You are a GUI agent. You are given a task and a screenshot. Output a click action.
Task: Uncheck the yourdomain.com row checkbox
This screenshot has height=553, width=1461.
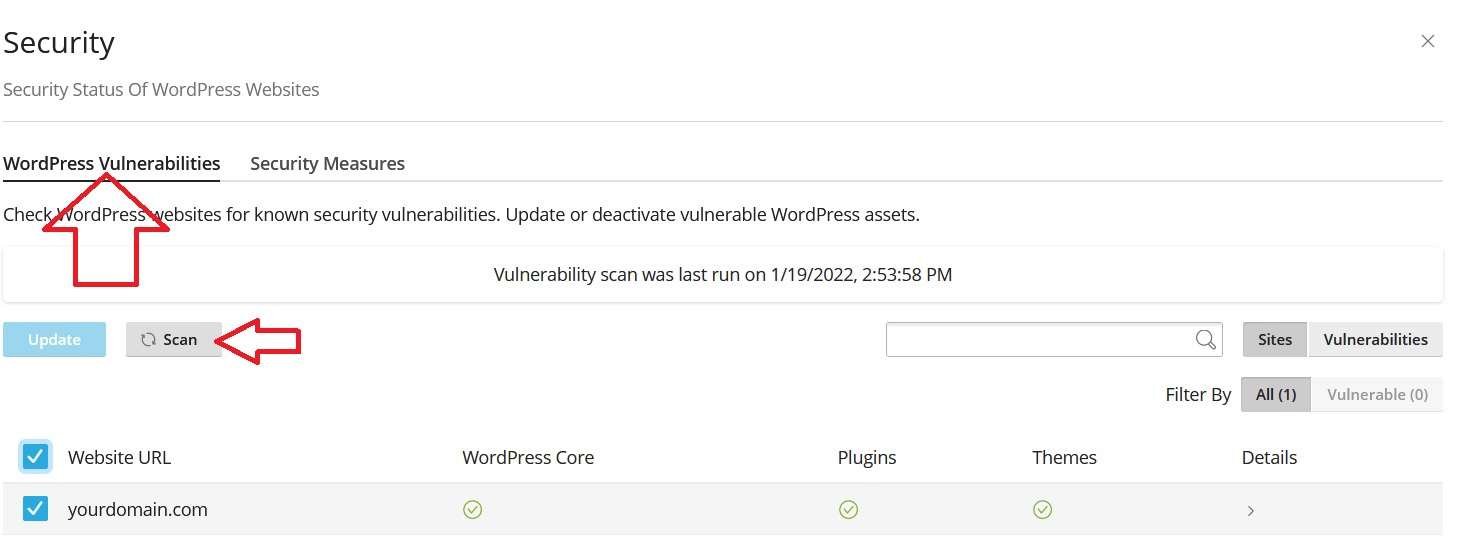coord(36,509)
